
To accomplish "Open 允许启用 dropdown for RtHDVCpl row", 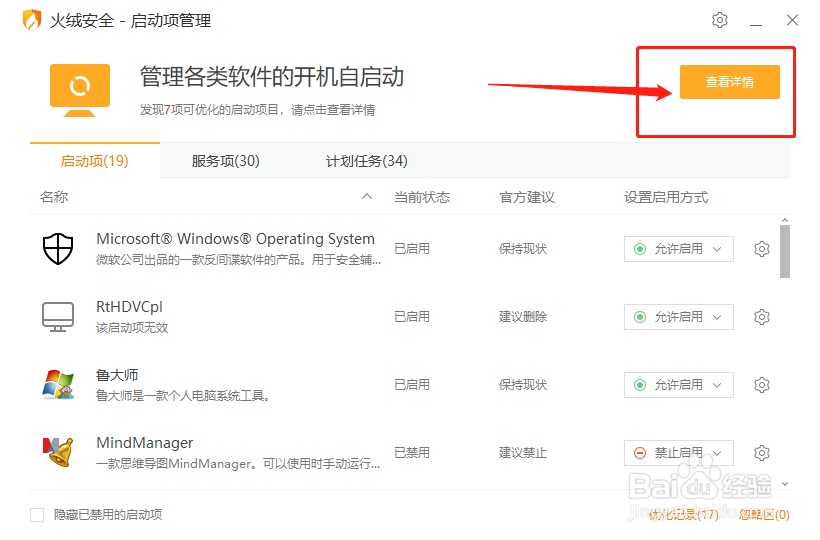I will [x=678, y=317].
